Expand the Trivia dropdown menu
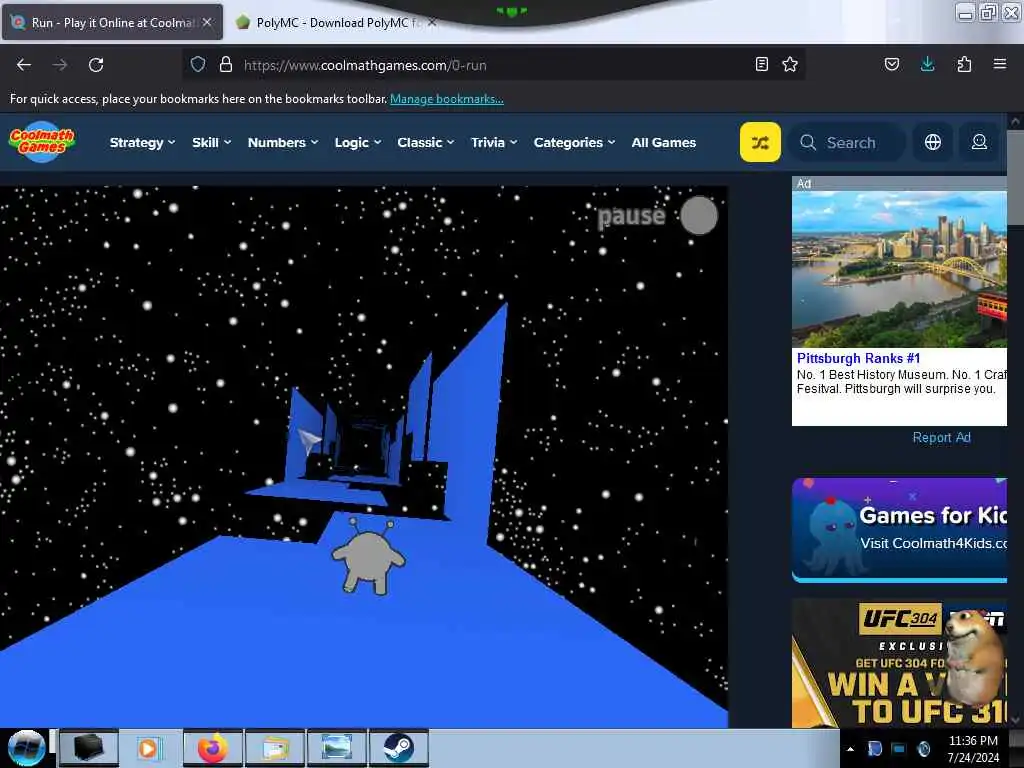The image size is (1024, 768). coord(494,142)
